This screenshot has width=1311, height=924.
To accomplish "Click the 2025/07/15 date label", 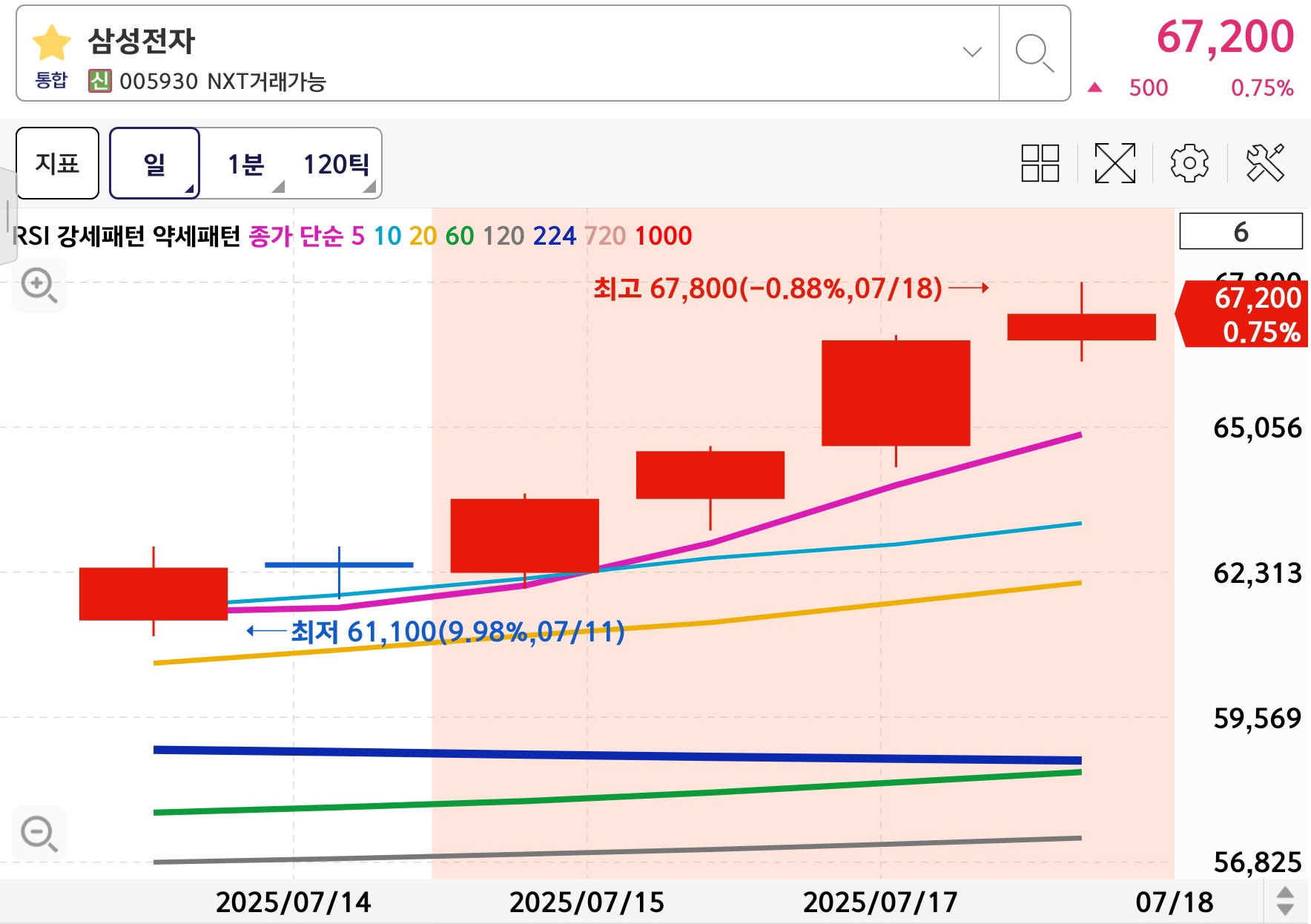I will point(587,902).
